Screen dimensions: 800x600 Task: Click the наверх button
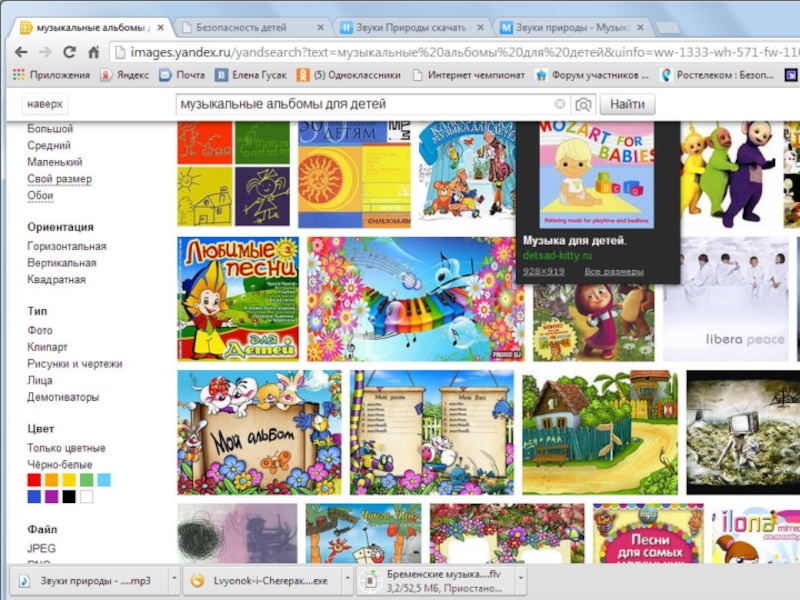click(x=45, y=104)
